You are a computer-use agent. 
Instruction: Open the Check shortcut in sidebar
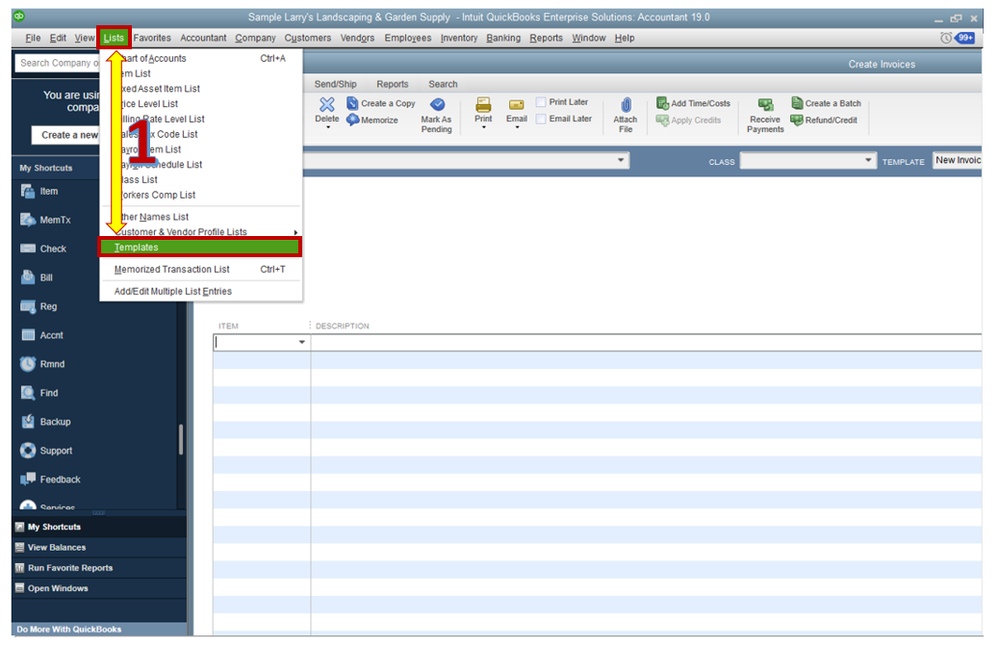pos(43,249)
